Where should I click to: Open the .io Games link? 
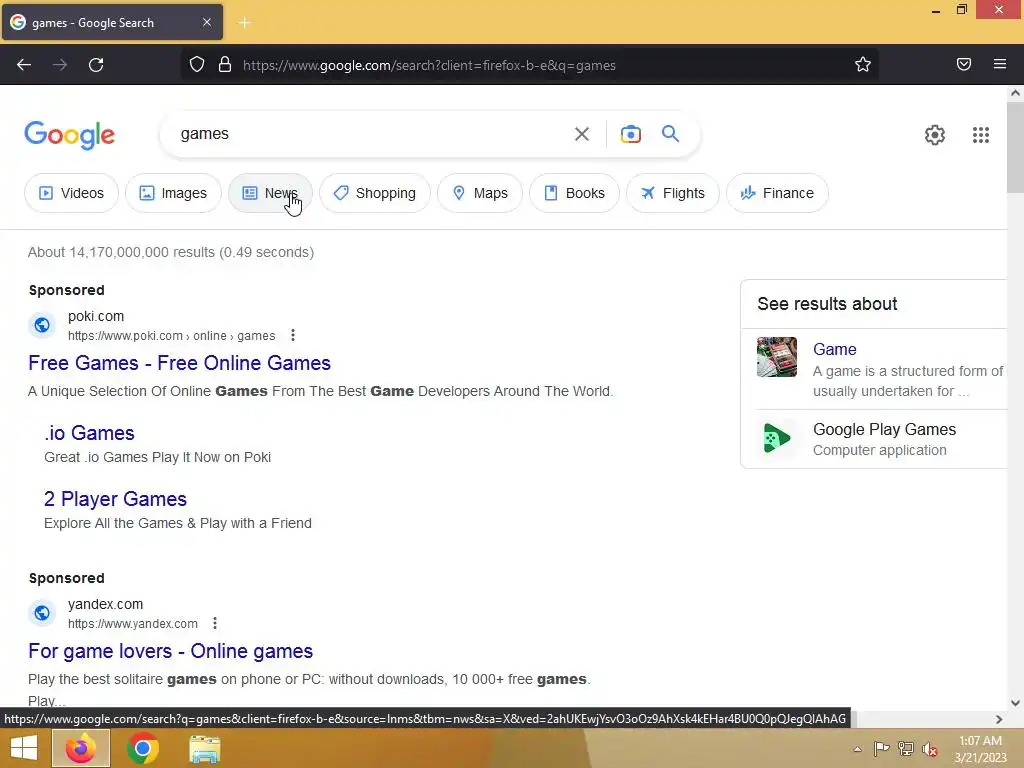[89, 433]
